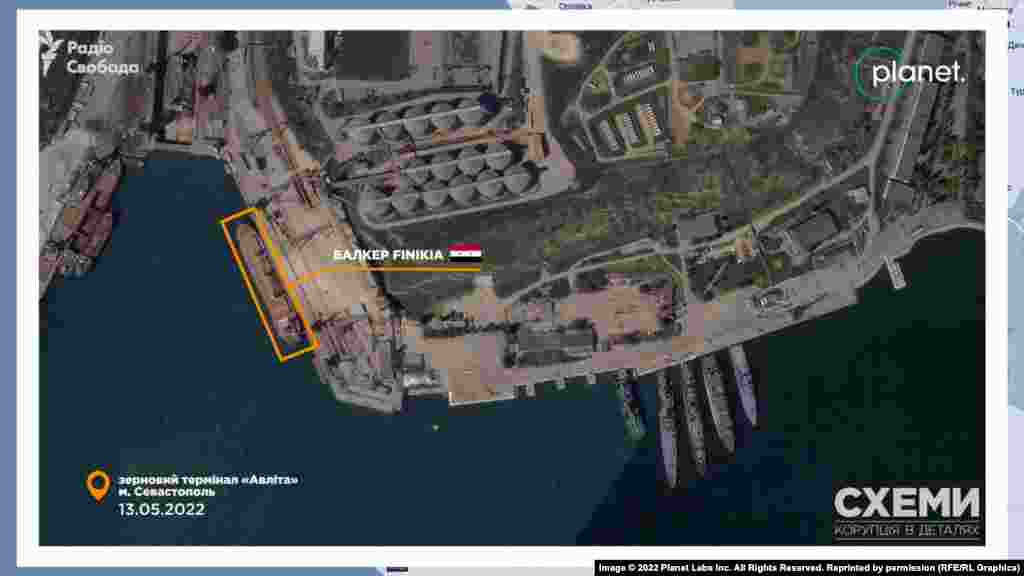
Task: Click the row of moored warships
Action: [690, 410]
